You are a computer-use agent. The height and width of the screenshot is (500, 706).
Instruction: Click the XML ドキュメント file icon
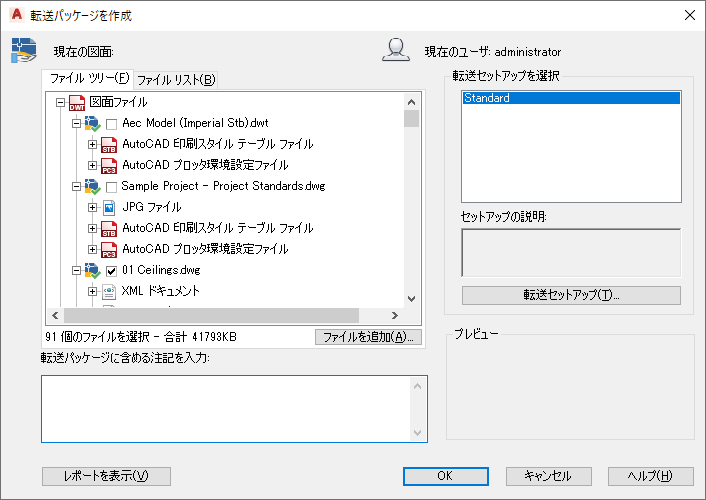pyautogui.click(x=109, y=291)
